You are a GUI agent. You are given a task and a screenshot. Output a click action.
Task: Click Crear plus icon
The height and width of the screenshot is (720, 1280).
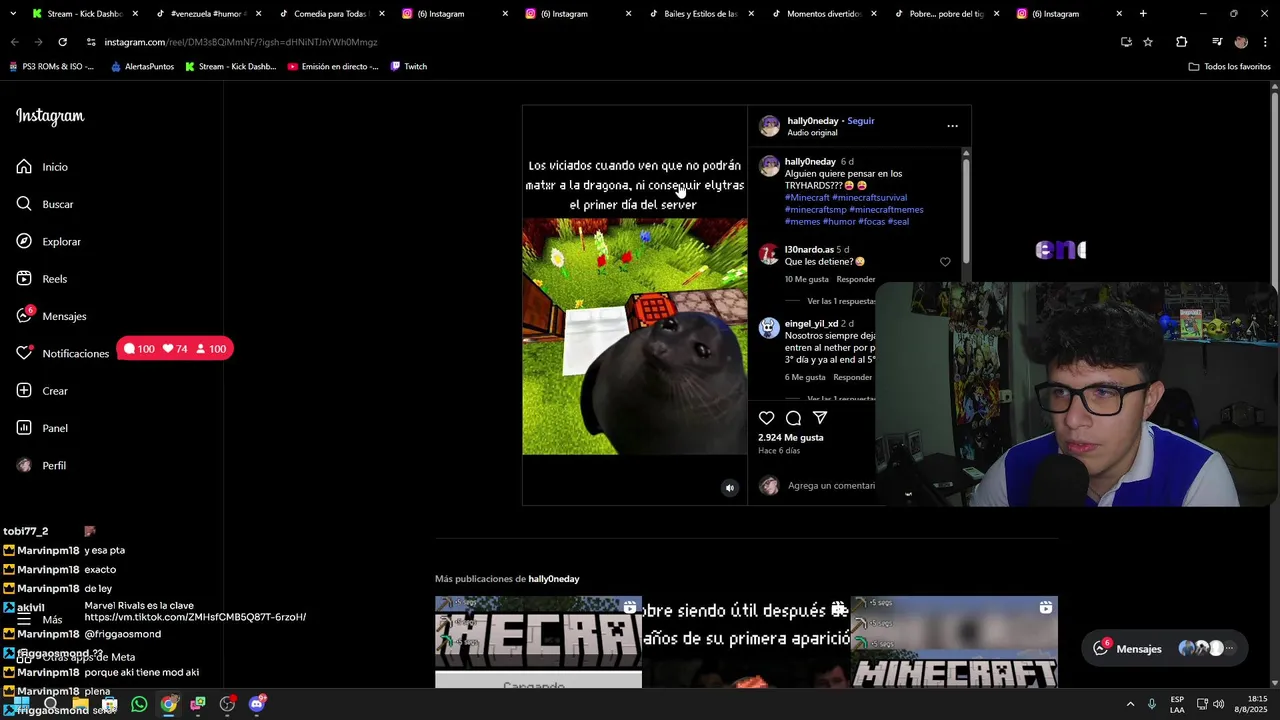(24, 391)
